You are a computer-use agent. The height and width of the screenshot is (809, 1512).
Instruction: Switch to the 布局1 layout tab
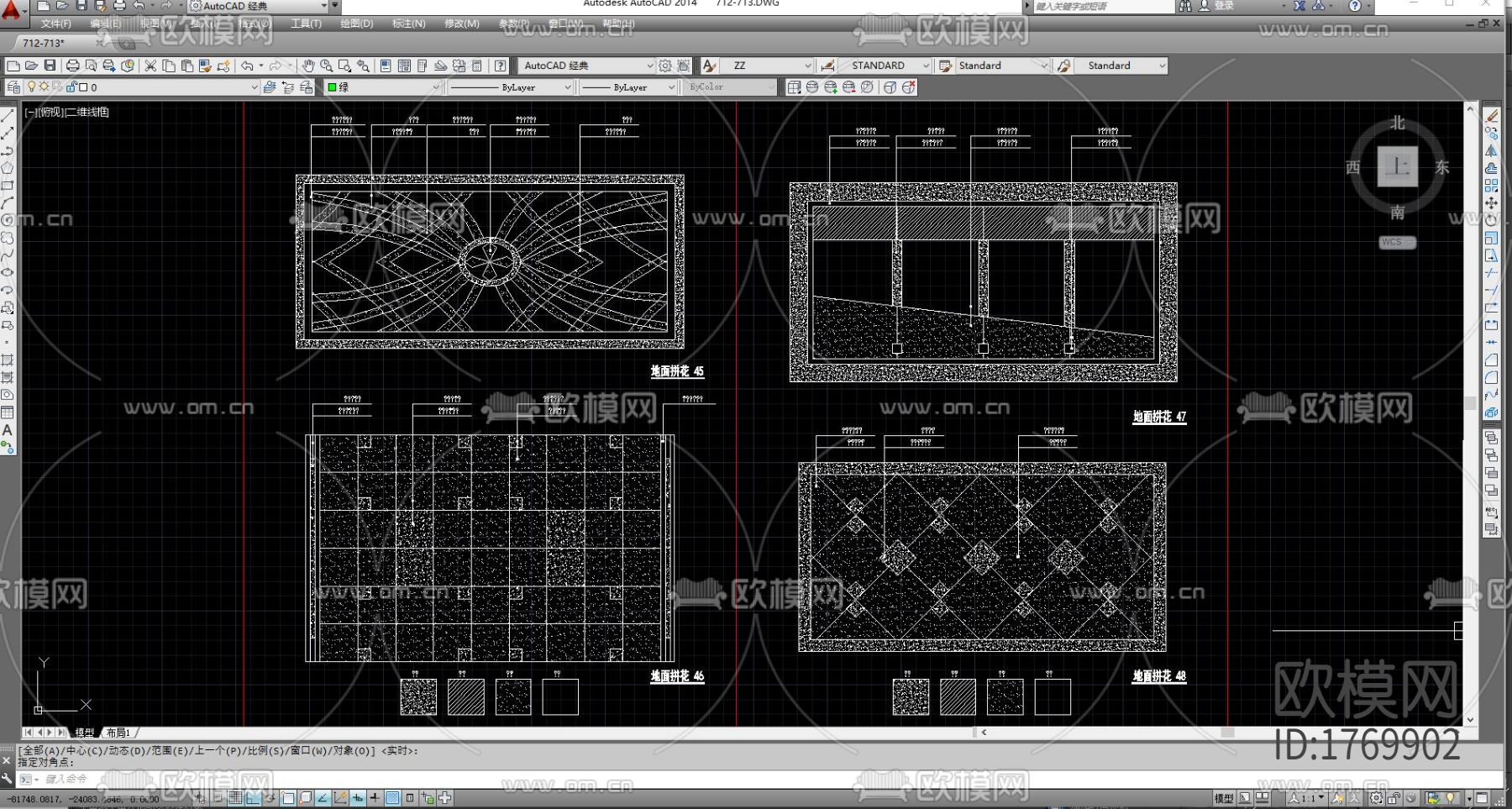pyautogui.click(x=118, y=733)
